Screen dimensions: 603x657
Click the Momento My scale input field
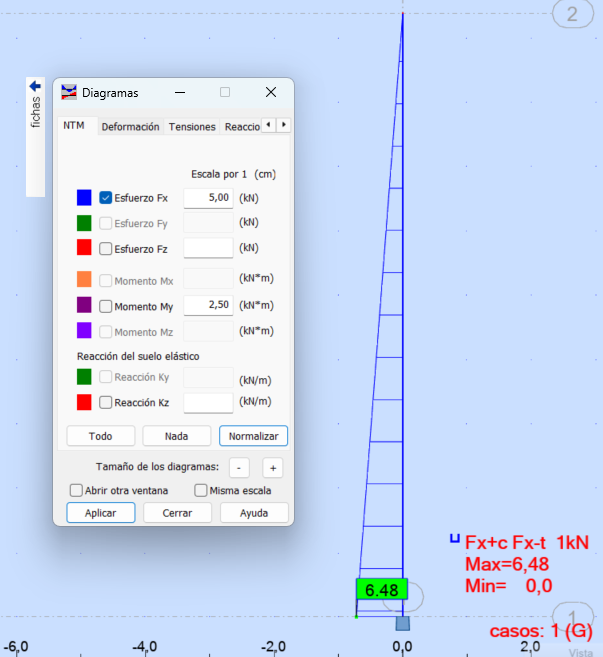click(208, 305)
